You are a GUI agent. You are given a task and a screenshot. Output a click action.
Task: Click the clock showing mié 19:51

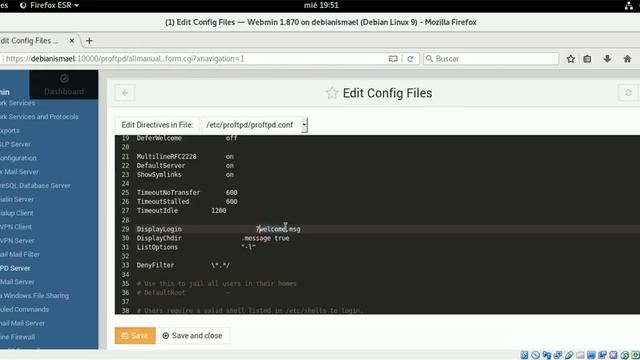(321, 5)
